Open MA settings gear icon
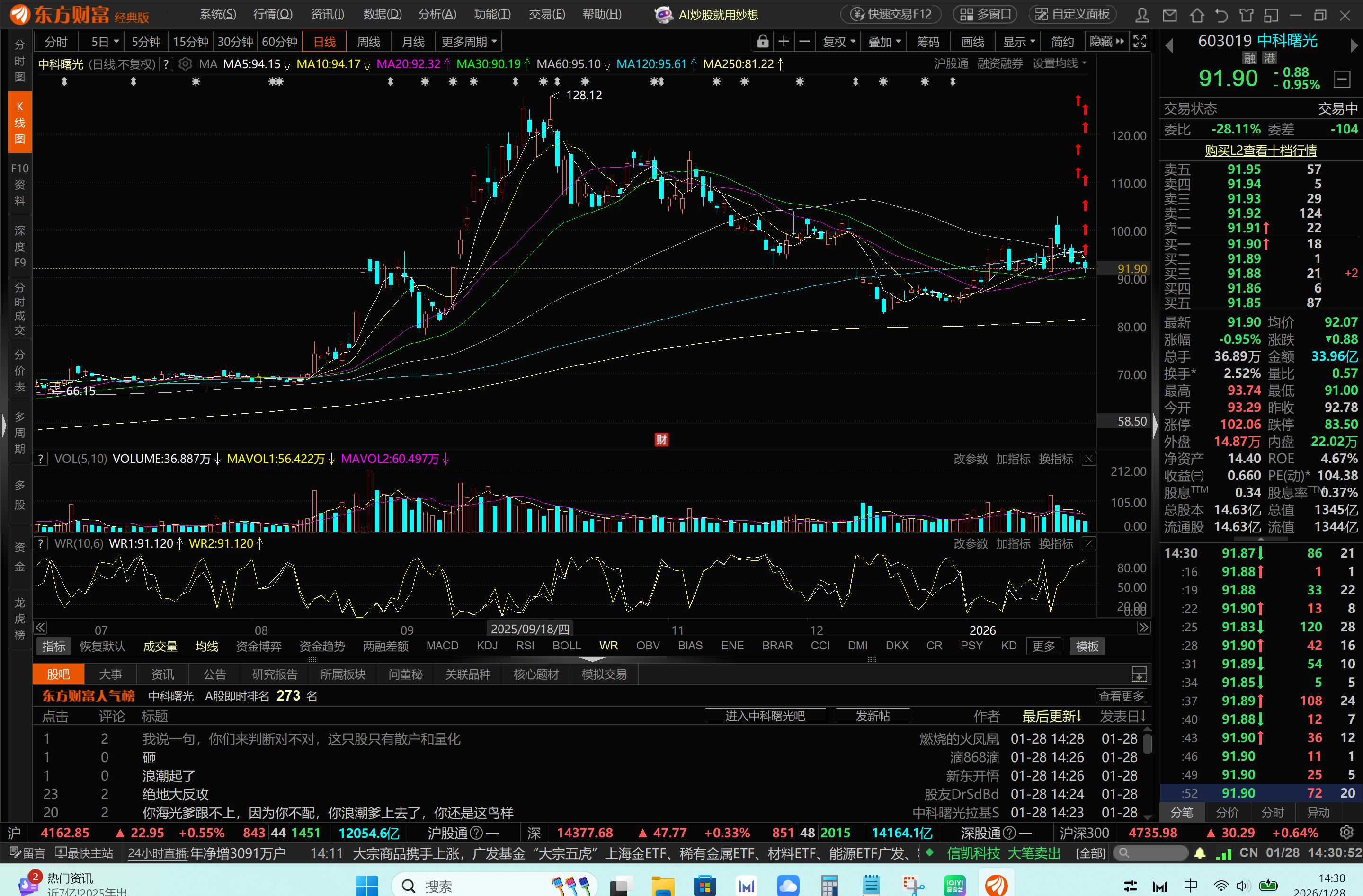 tap(185, 64)
